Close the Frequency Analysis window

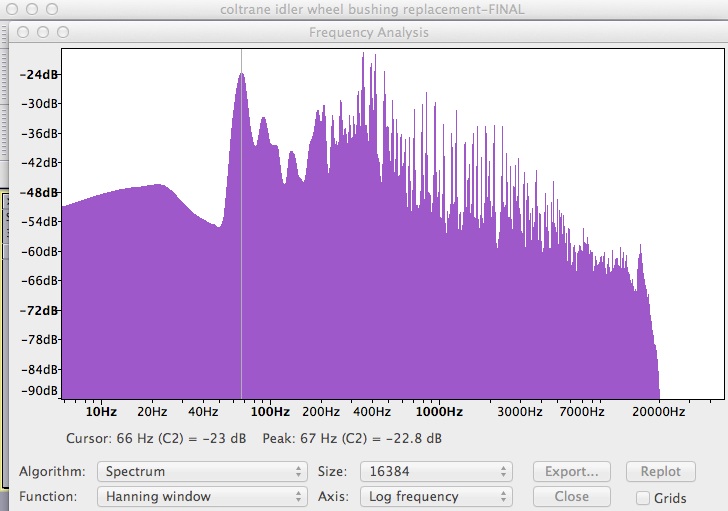pos(23,32)
